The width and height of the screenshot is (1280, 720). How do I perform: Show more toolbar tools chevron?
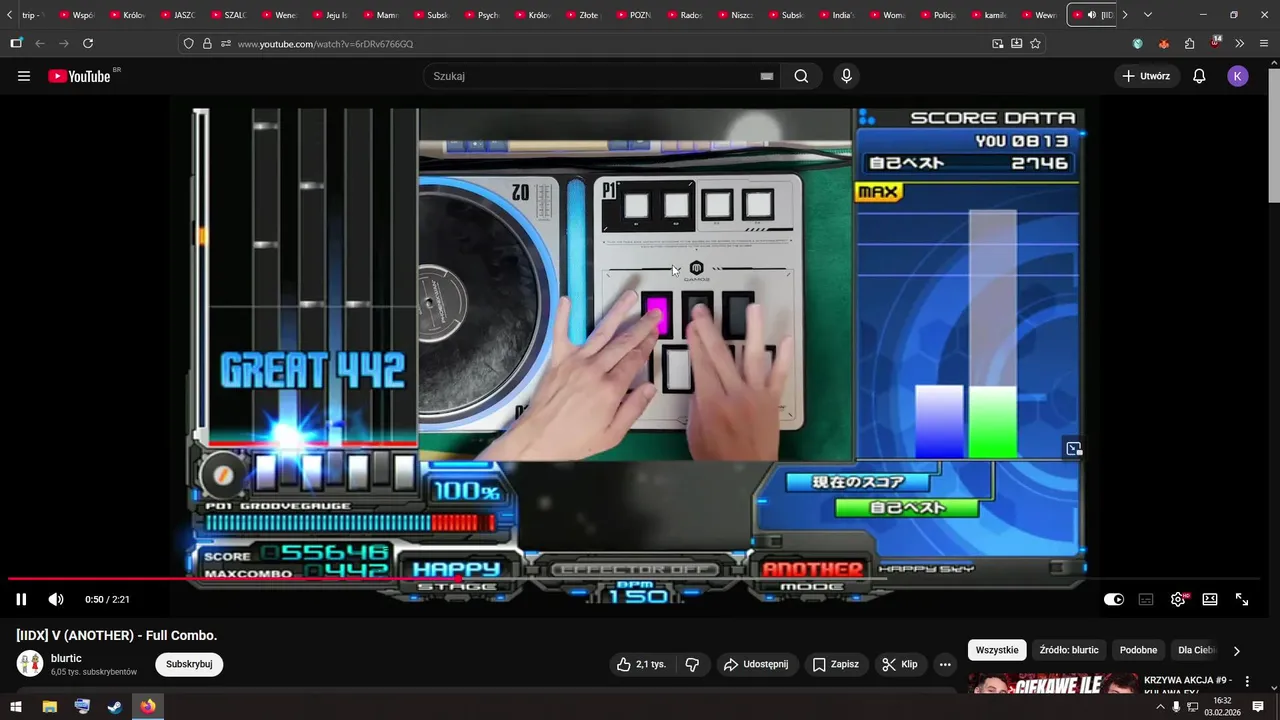(1239, 43)
